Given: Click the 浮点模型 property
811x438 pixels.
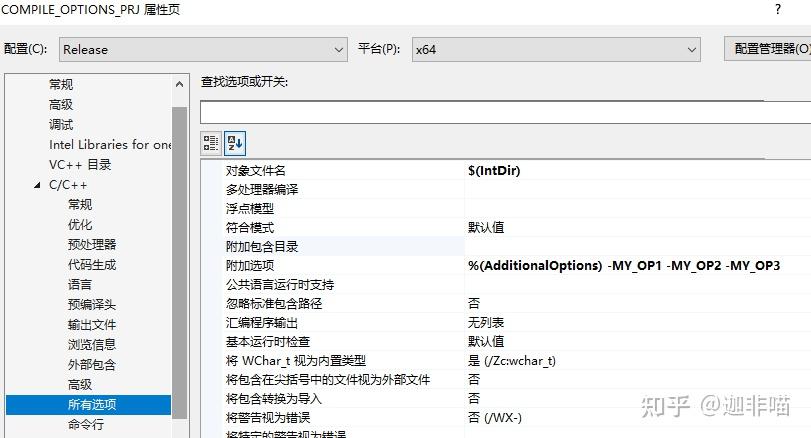Looking at the screenshot, I should click(250, 209).
